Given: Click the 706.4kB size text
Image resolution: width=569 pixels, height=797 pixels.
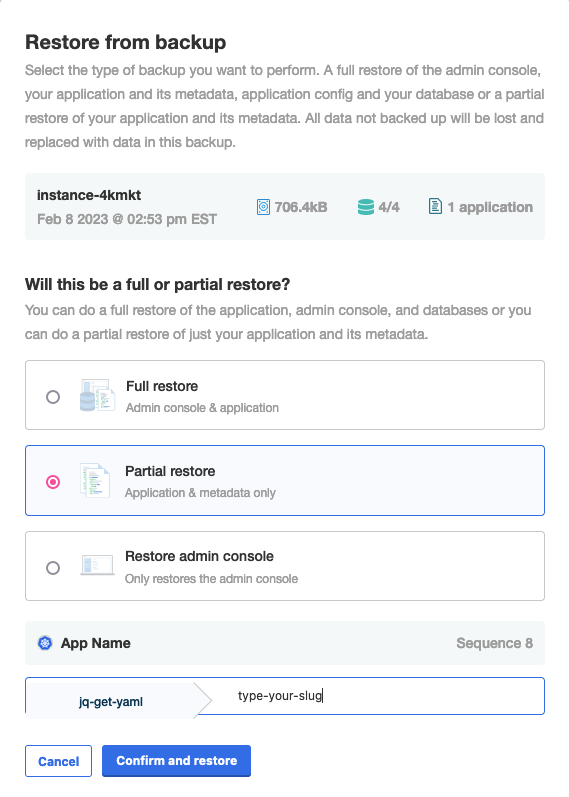Looking at the screenshot, I should [301, 207].
